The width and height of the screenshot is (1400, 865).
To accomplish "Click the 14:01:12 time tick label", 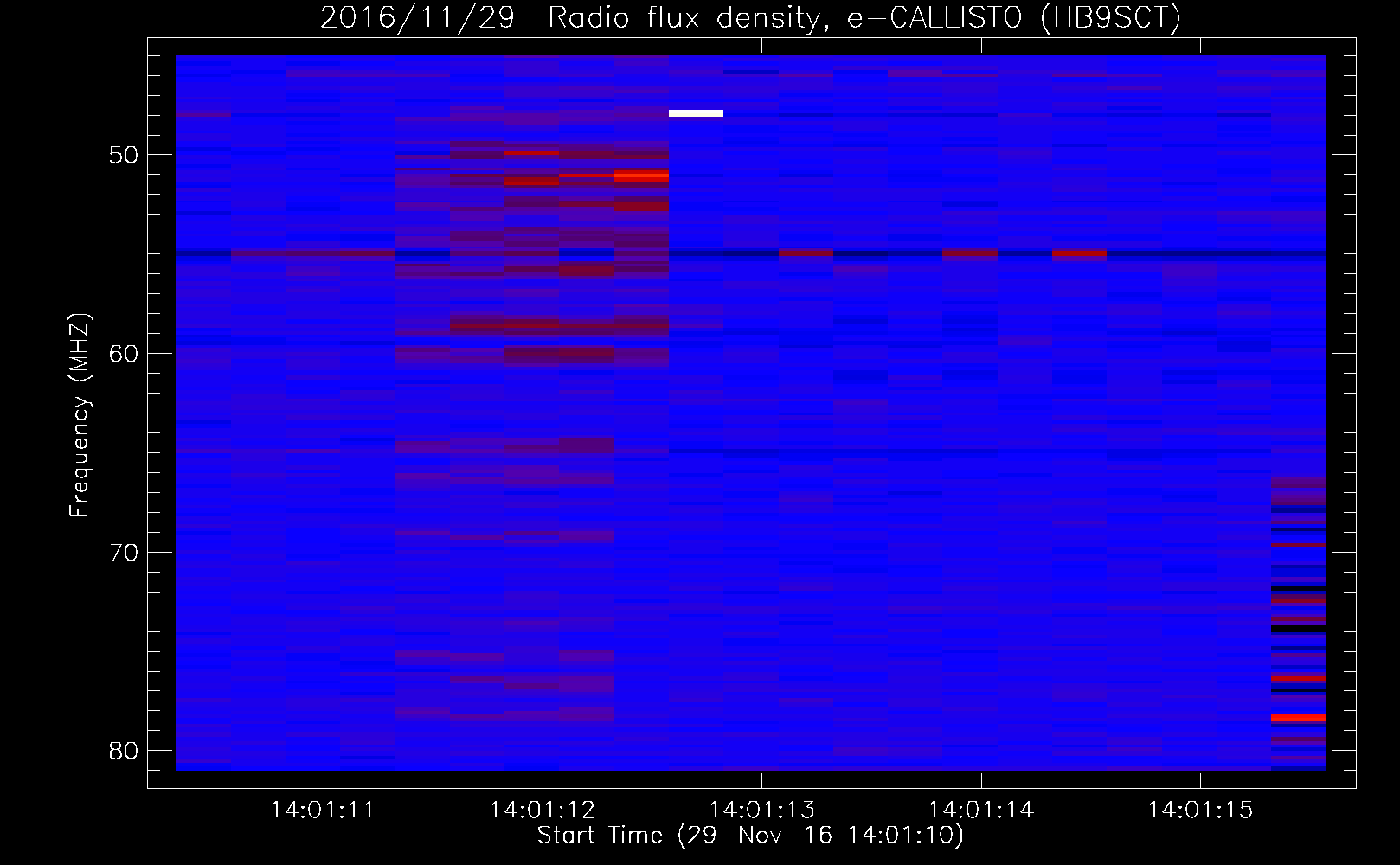I will 543,810.
